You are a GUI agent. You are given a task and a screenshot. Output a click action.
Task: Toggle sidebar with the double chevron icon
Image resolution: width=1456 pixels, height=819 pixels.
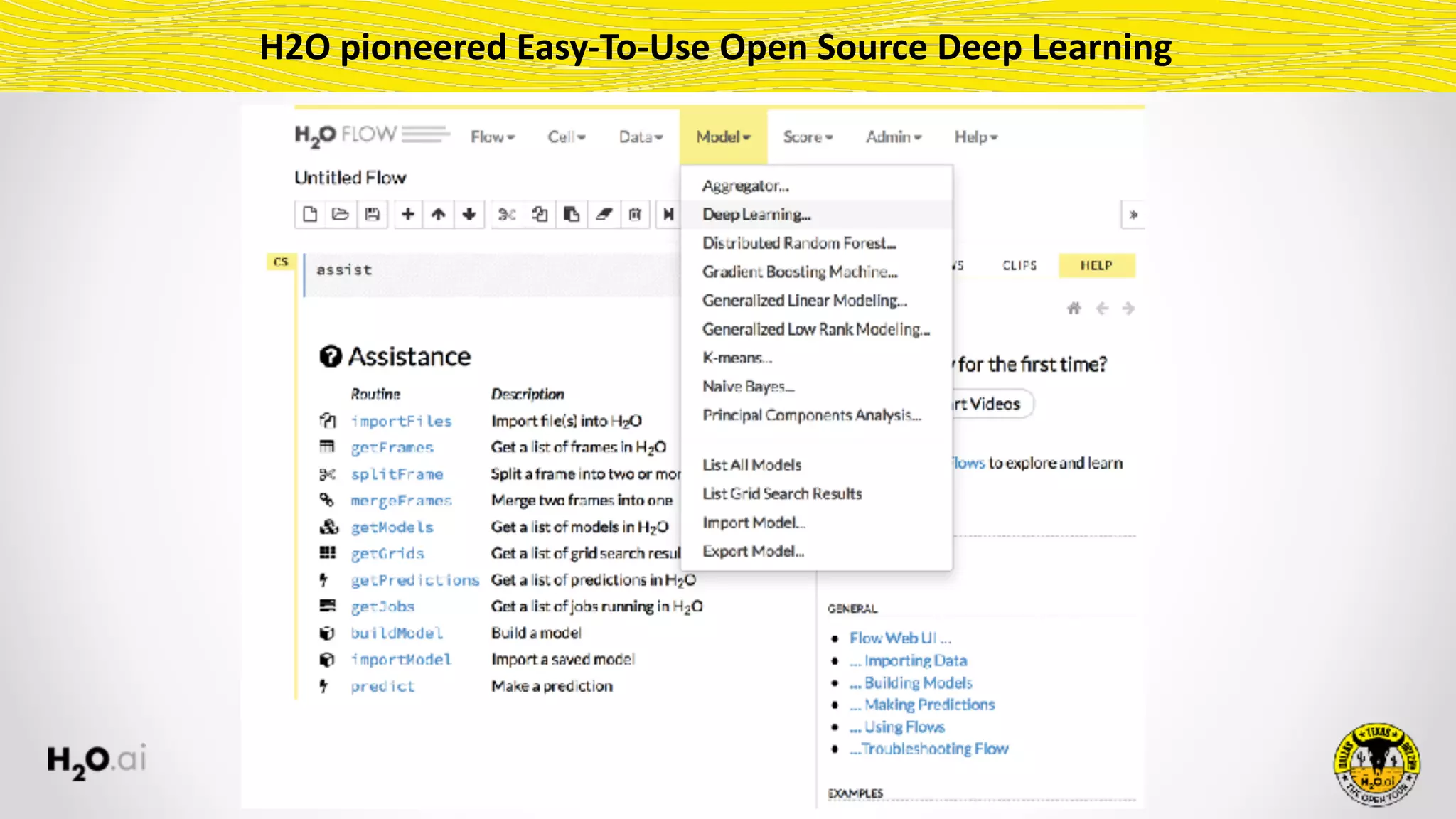point(1133,215)
